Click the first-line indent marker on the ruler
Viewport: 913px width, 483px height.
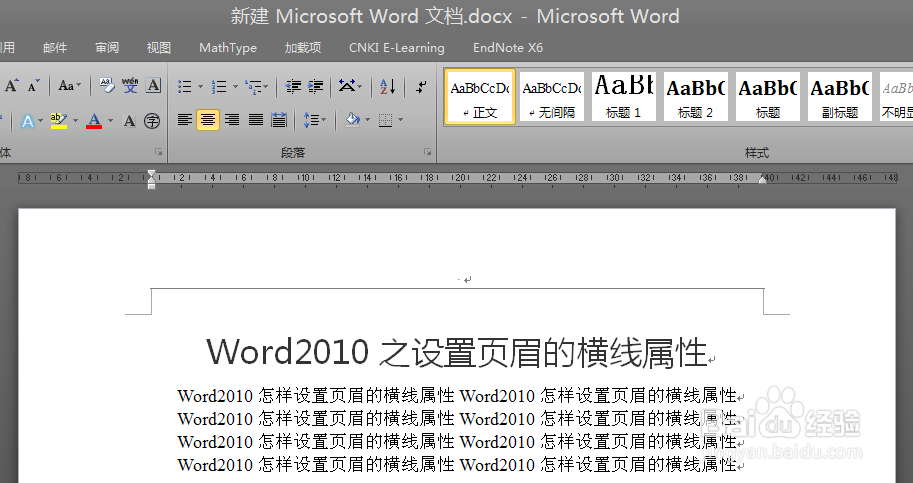pos(151,173)
